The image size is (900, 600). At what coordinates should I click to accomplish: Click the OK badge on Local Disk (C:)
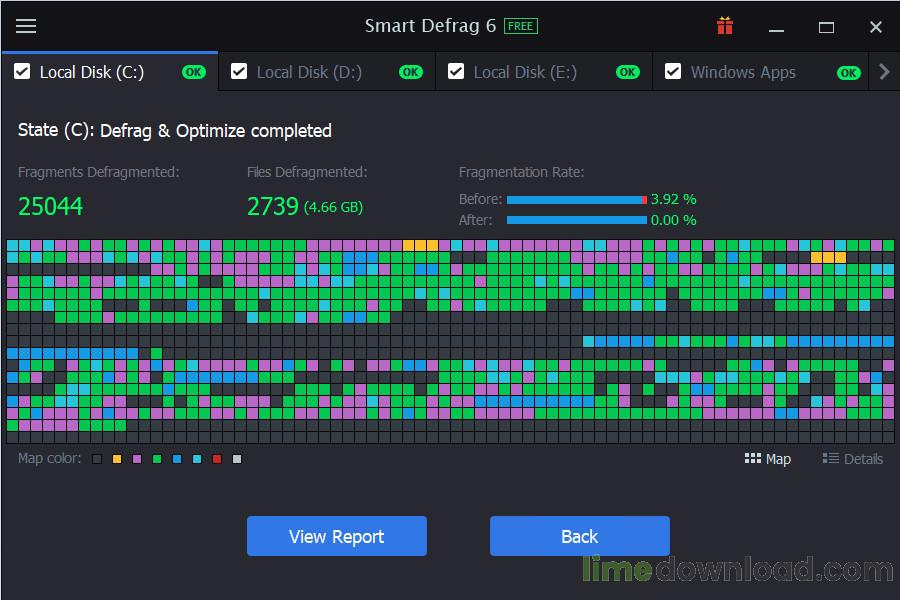click(193, 72)
